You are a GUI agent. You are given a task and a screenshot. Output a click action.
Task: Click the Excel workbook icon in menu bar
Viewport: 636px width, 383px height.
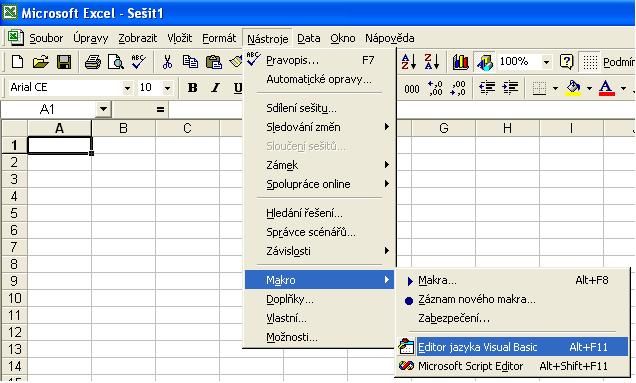click(x=15, y=38)
